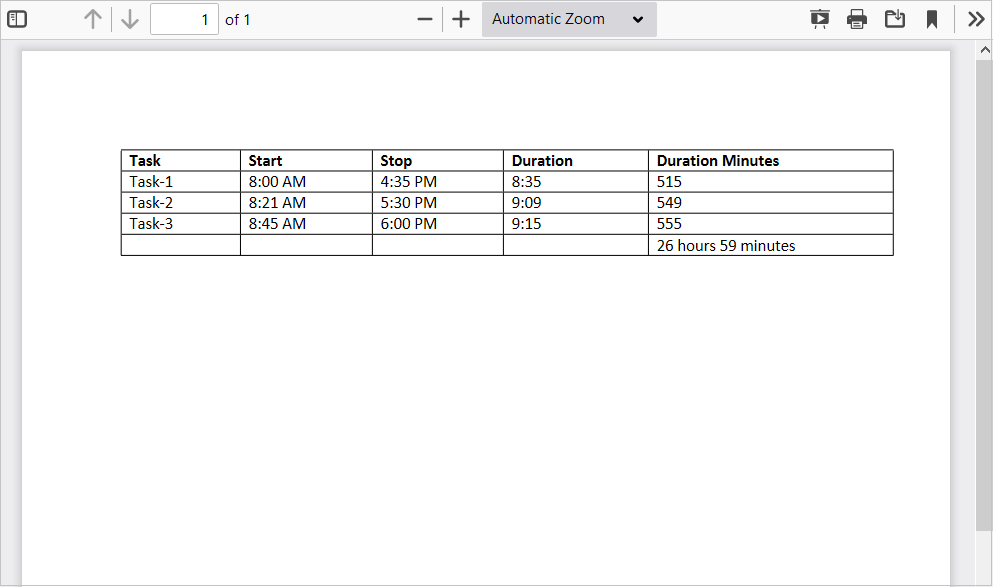This screenshot has width=993, height=587.
Task: Select the 26 hours 59 minutes total
Action: point(726,246)
